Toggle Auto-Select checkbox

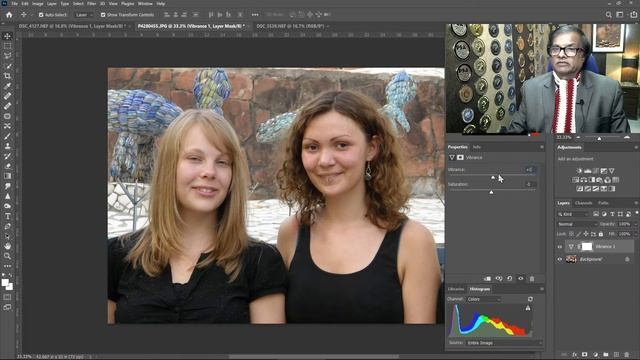41,15
